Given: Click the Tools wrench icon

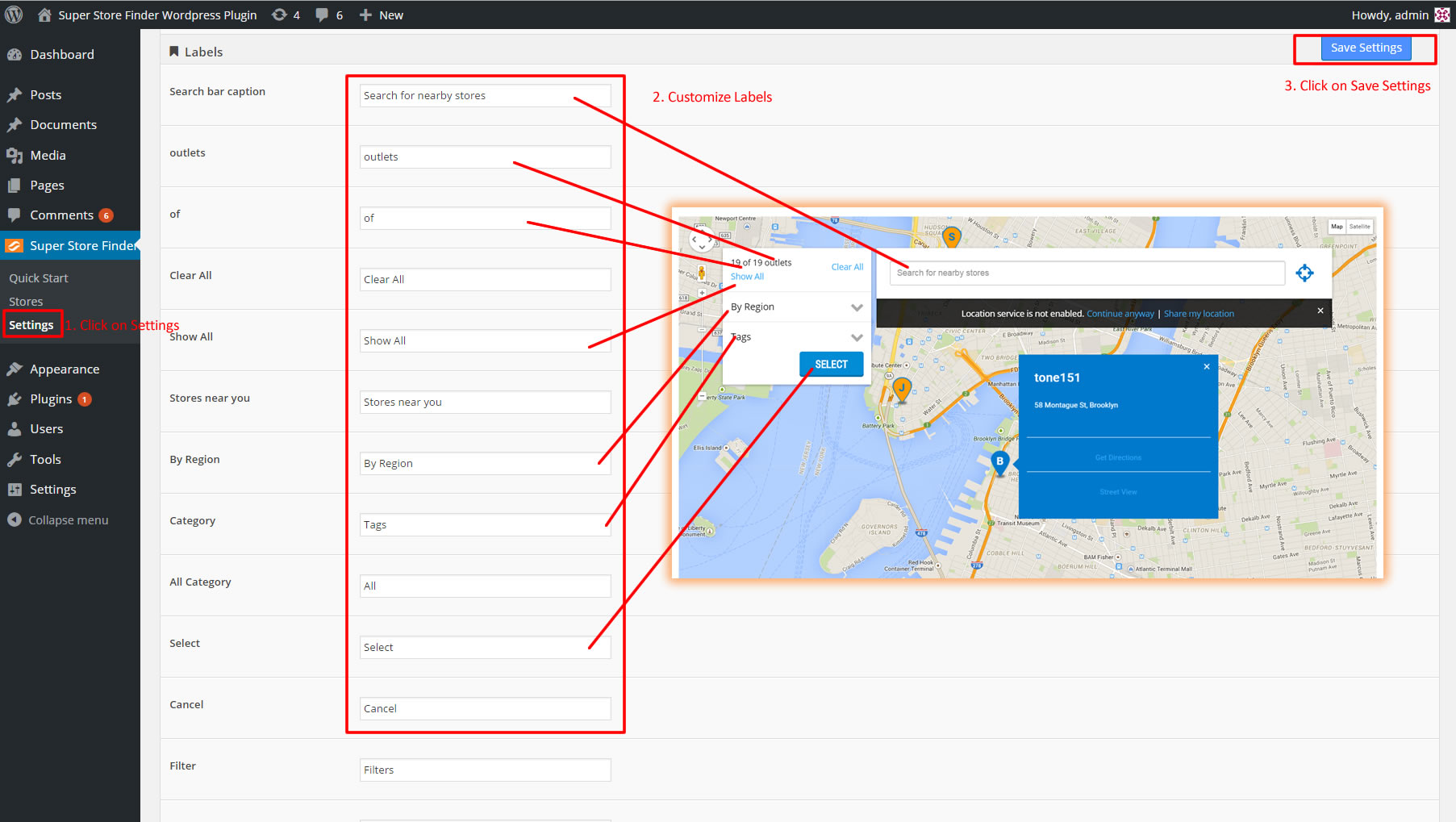Looking at the screenshot, I should [x=15, y=460].
